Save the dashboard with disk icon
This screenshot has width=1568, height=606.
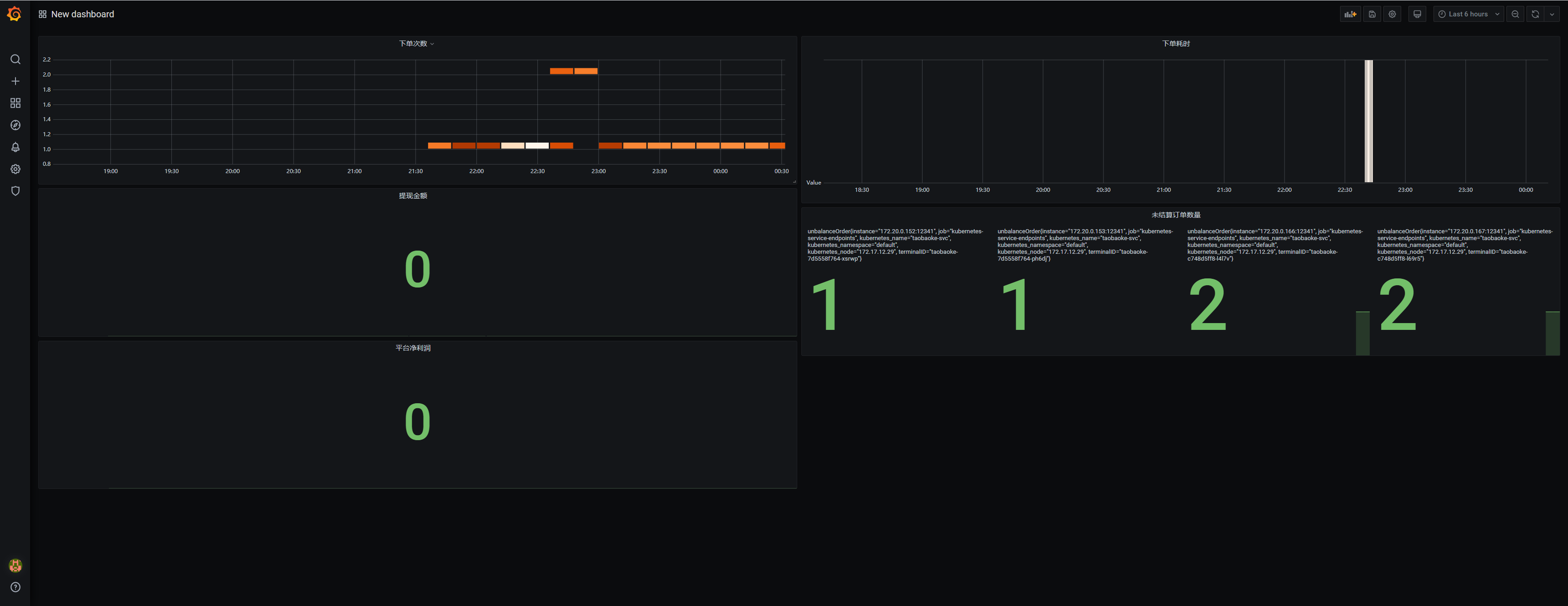1372,14
